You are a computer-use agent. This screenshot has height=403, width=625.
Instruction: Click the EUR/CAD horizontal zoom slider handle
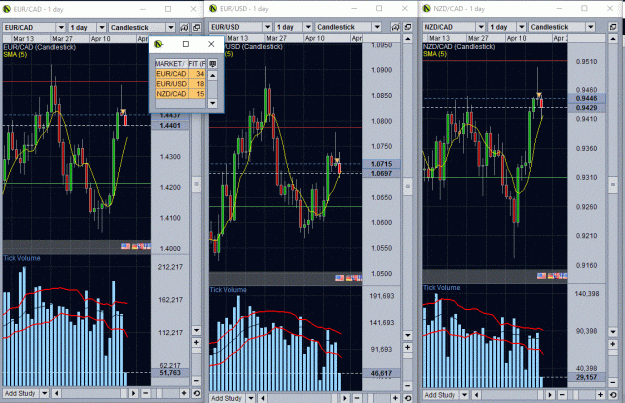(x=159, y=393)
